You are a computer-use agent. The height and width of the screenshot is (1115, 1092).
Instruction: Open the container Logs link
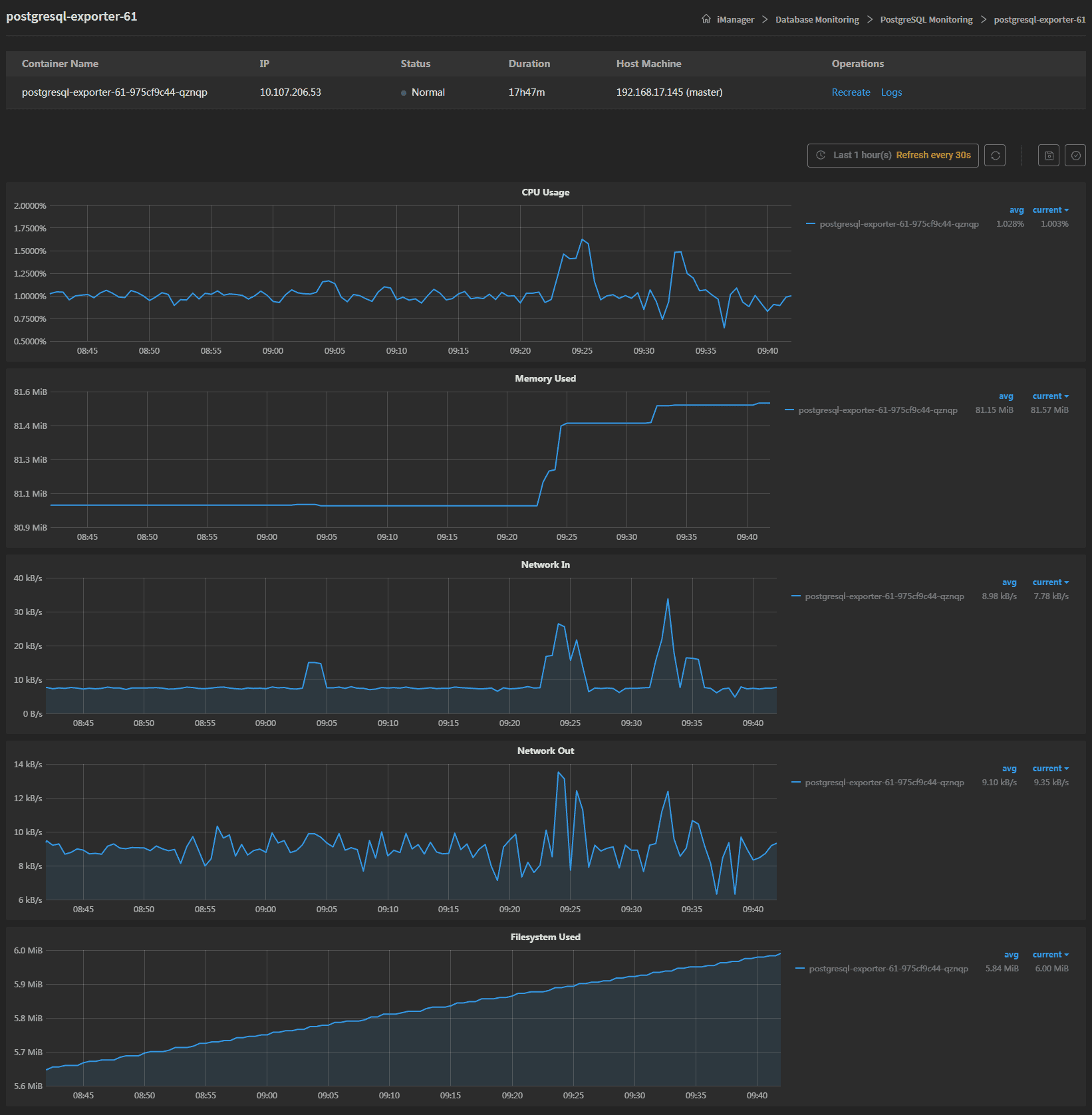[x=891, y=92]
